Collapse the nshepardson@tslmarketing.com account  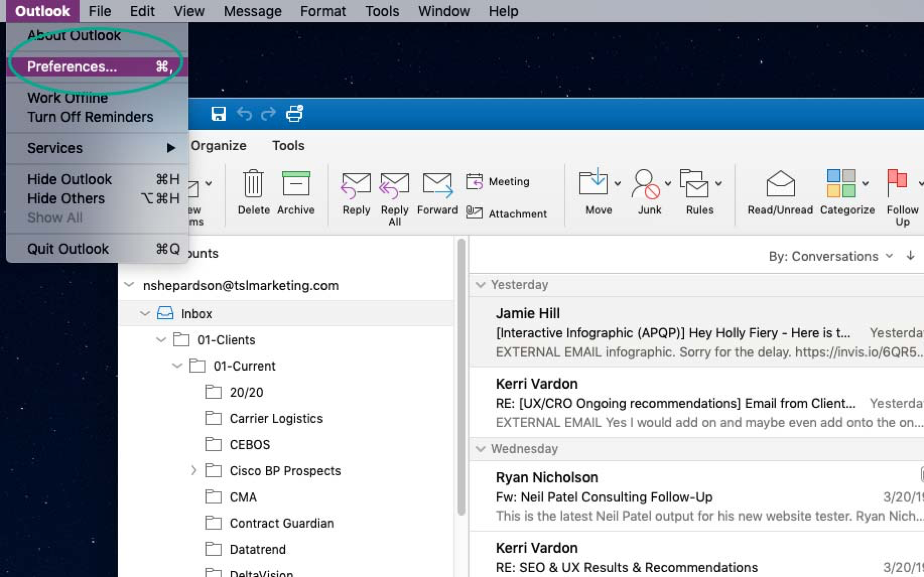129,285
